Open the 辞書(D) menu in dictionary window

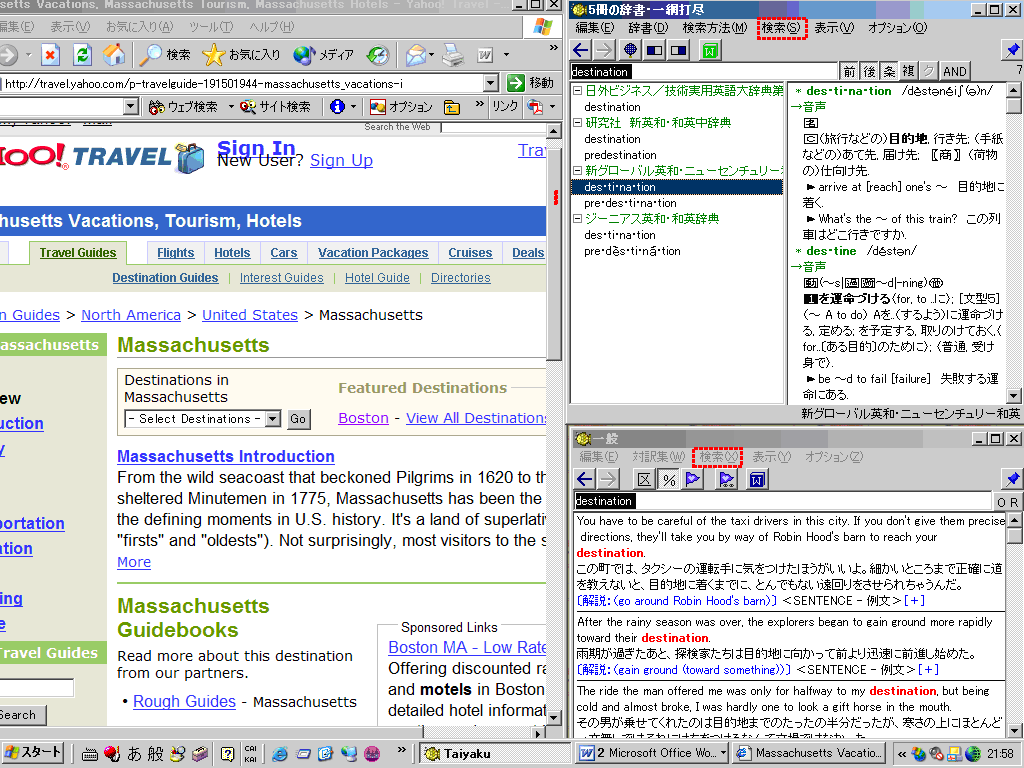coord(648,28)
